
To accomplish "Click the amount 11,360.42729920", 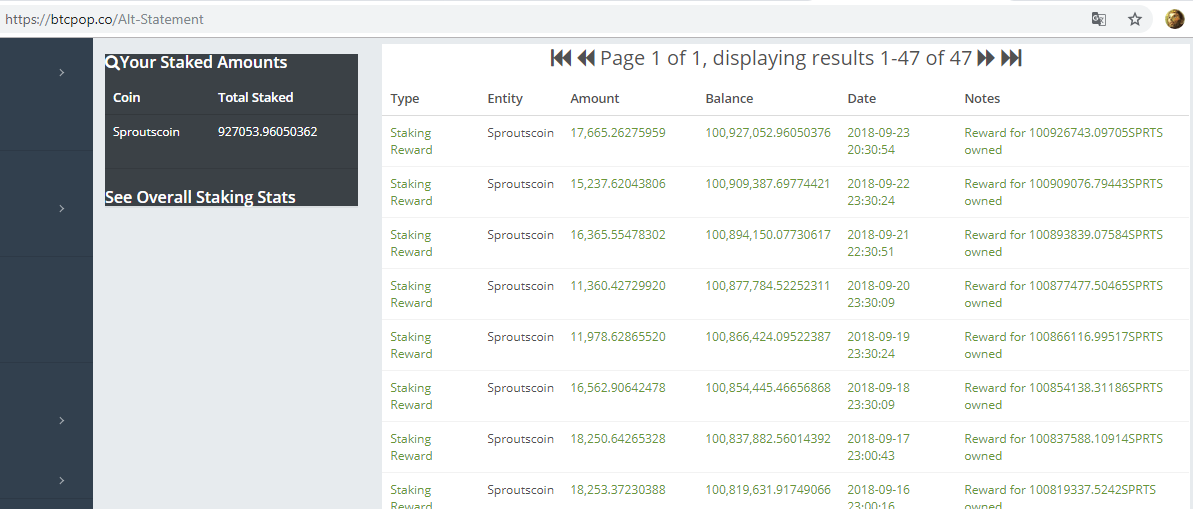I will click(618, 285).
